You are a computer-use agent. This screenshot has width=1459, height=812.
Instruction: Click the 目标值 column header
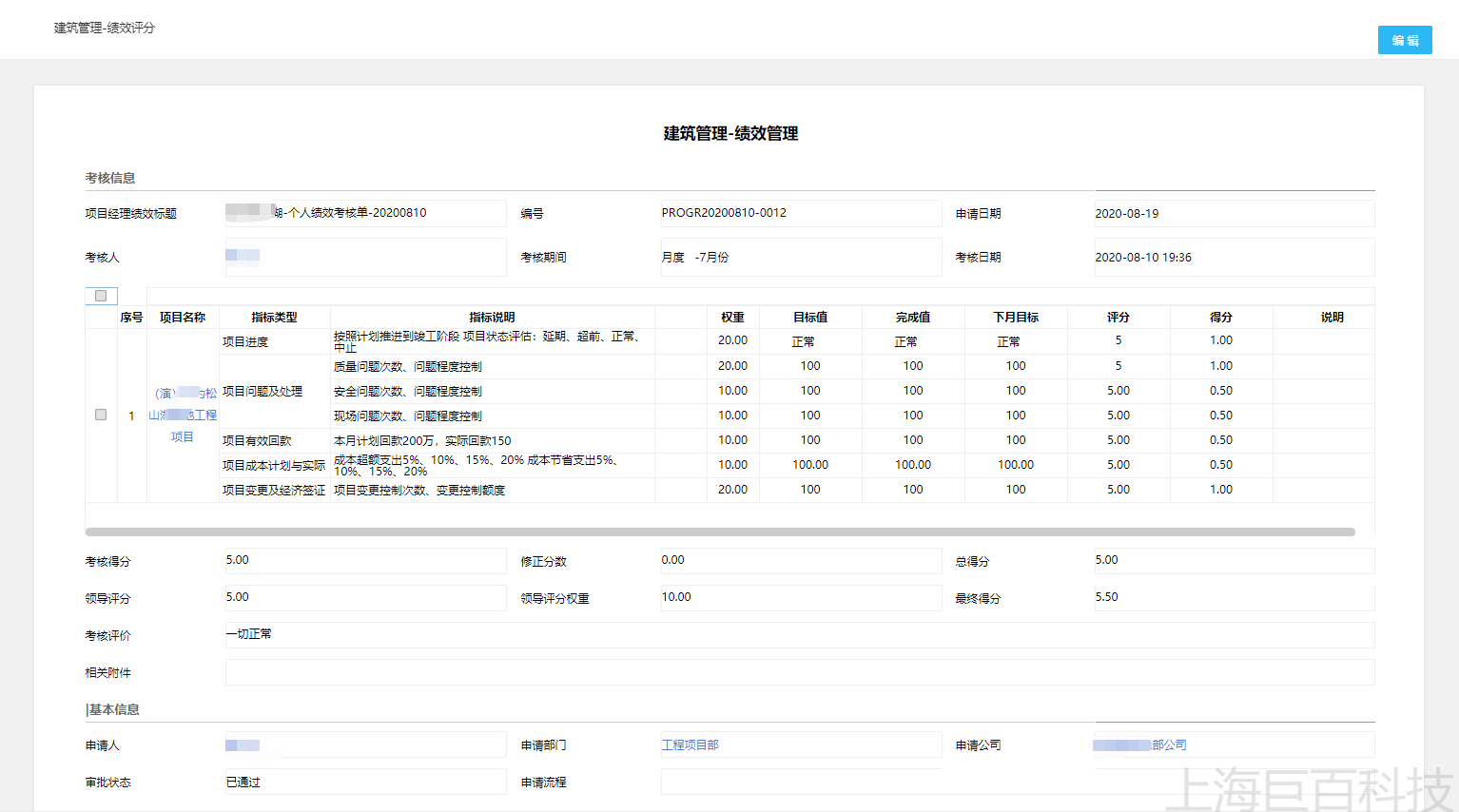(810, 317)
